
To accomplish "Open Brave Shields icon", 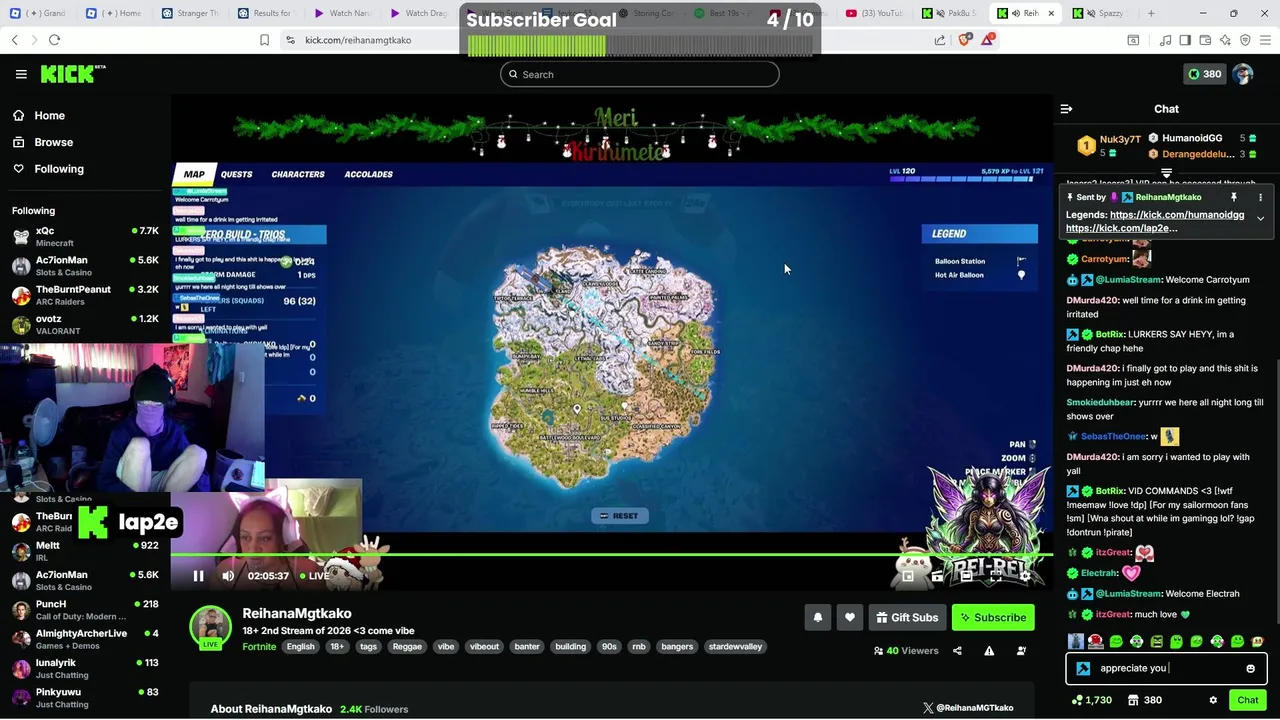I will click(x=964, y=40).
